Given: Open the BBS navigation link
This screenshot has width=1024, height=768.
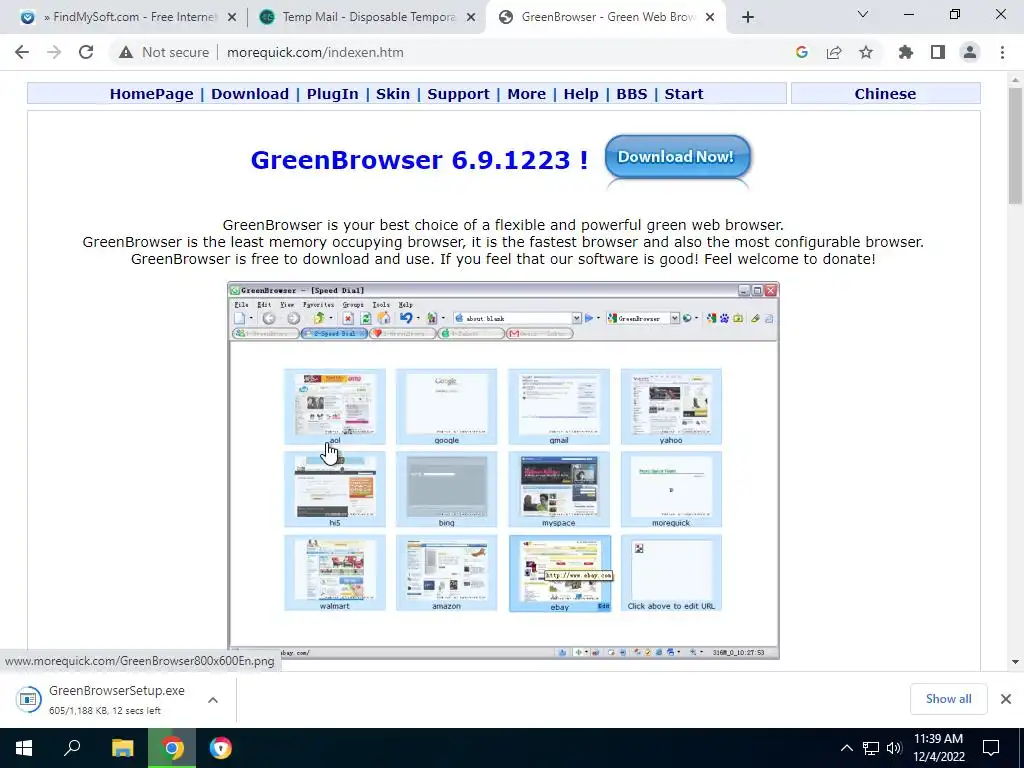Looking at the screenshot, I should click(x=632, y=94).
